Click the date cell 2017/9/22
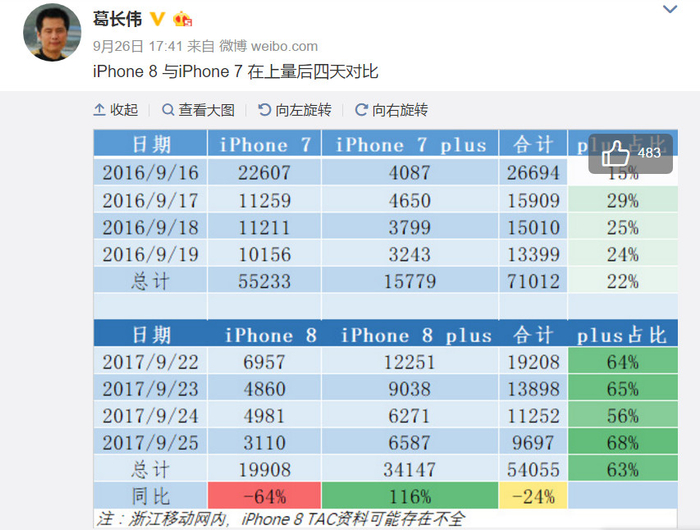The width and height of the screenshot is (700, 530). [x=150, y=361]
